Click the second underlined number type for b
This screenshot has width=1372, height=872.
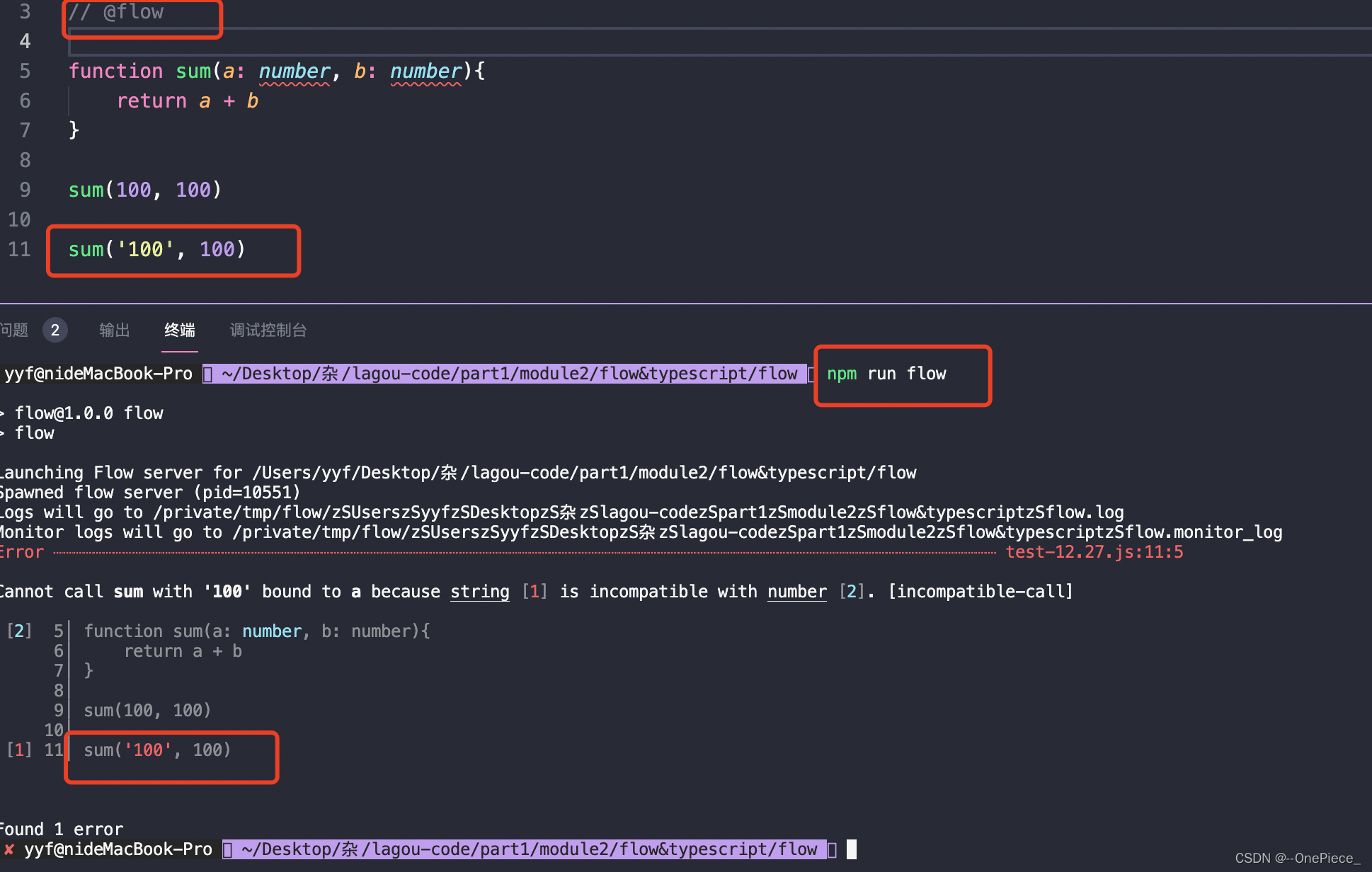425,71
